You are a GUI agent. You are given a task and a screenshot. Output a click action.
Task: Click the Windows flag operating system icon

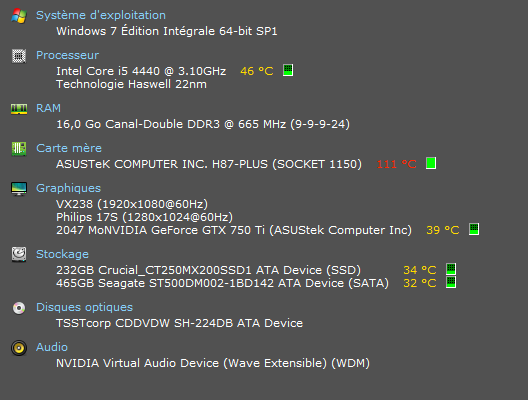pyautogui.click(x=19, y=15)
